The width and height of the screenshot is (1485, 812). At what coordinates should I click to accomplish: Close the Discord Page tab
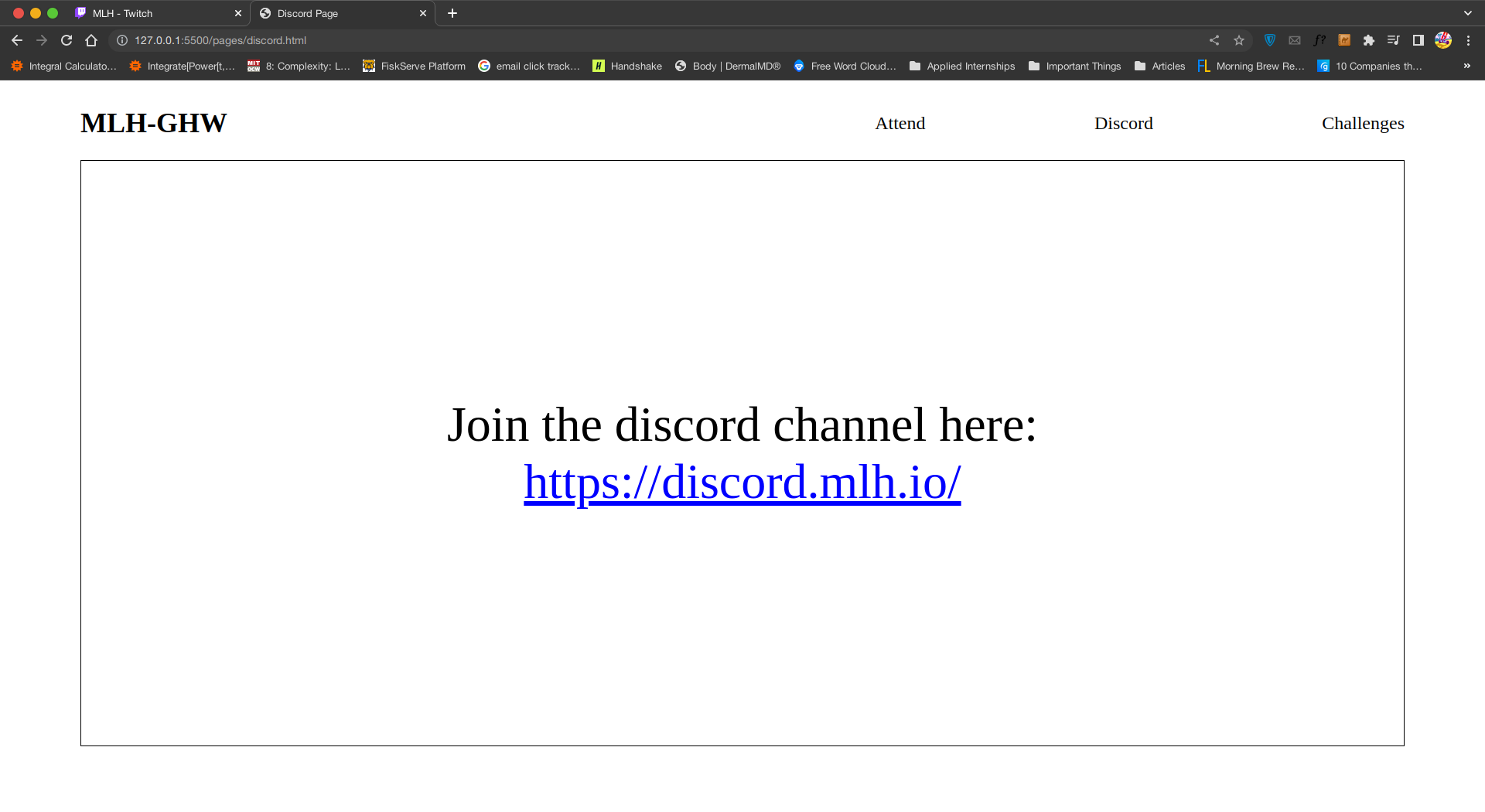[x=423, y=13]
